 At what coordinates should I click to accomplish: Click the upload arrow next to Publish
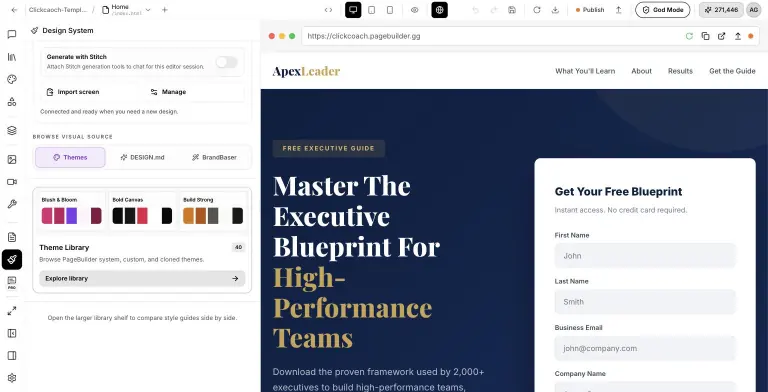619,10
